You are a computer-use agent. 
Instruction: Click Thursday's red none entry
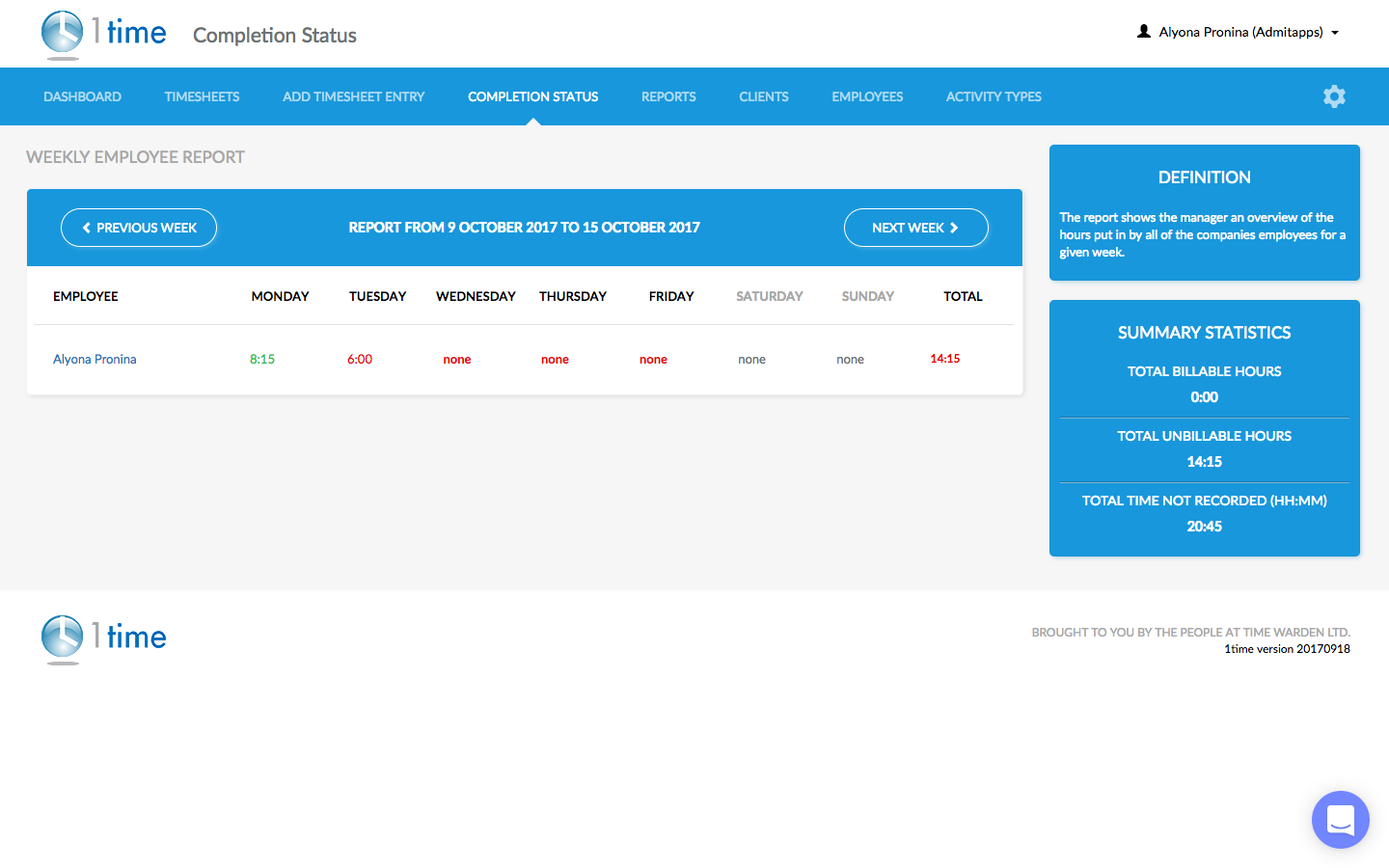pyautogui.click(x=555, y=360)
